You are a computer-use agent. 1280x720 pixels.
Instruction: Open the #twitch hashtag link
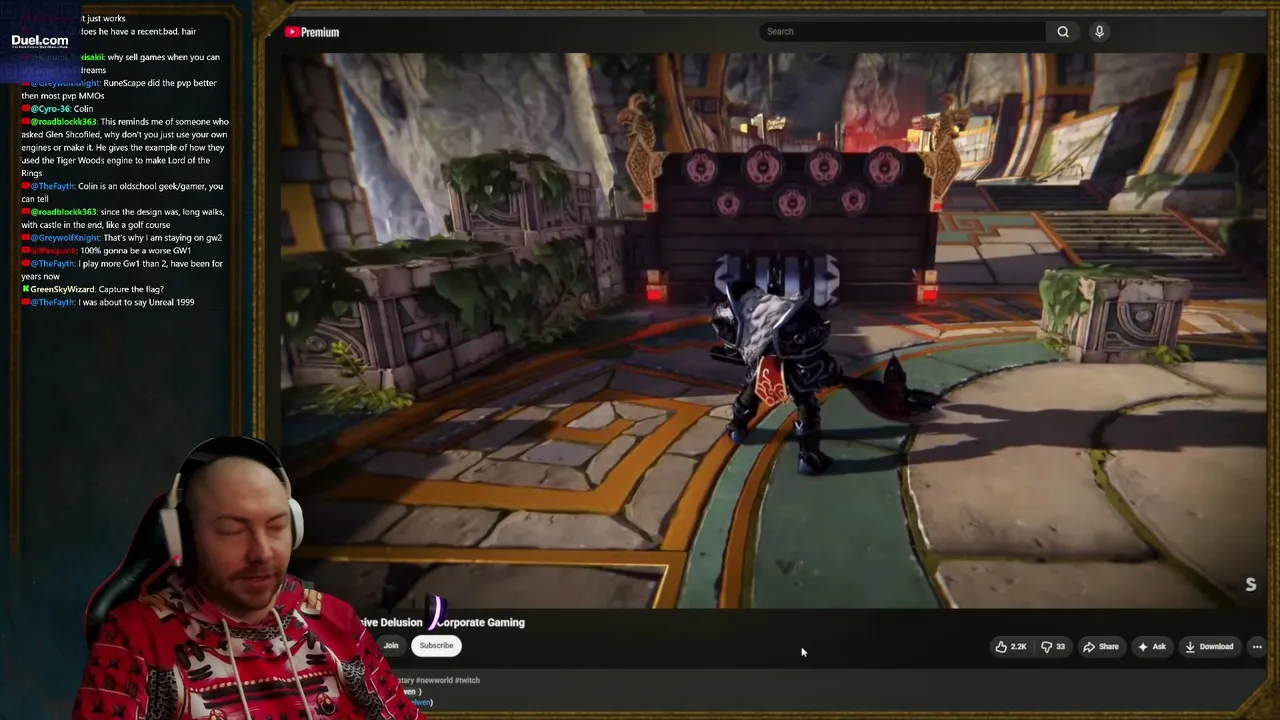point(467,680)
